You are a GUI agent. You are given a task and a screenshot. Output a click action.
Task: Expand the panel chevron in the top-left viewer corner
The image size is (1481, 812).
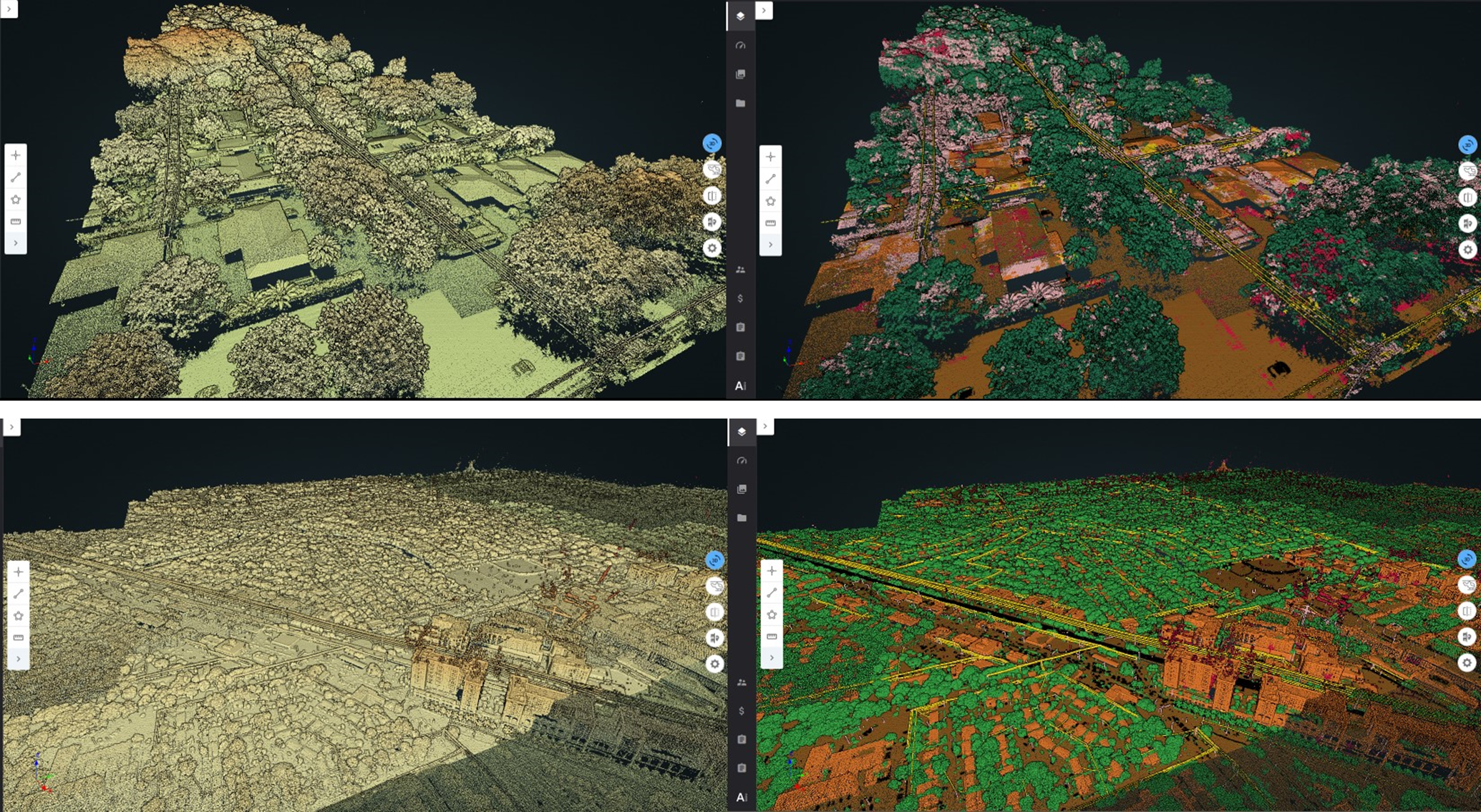(9, 9)
